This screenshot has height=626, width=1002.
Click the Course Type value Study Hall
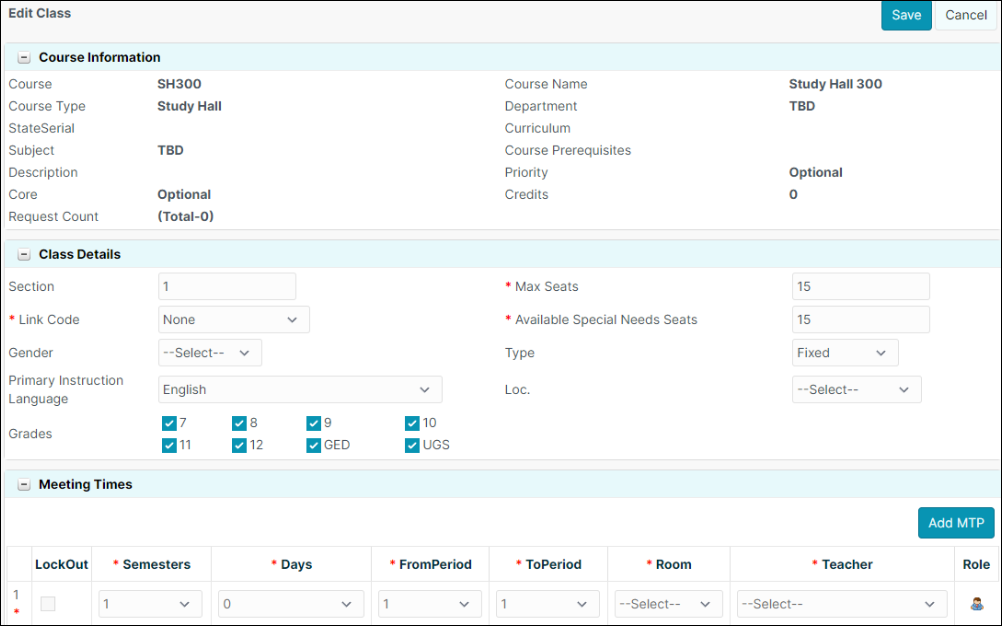click(x=189, y=106)
